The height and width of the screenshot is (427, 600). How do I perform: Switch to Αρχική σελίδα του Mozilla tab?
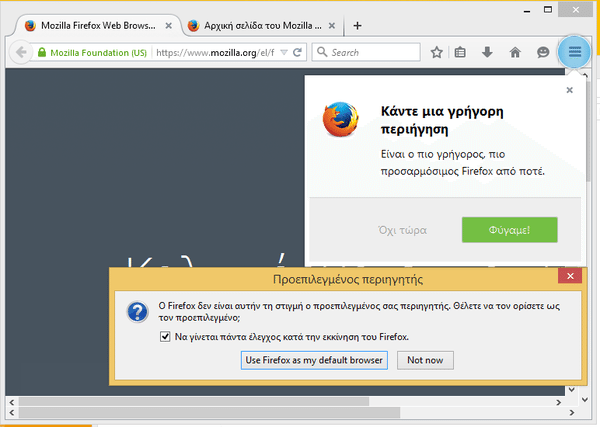point(261,26)
